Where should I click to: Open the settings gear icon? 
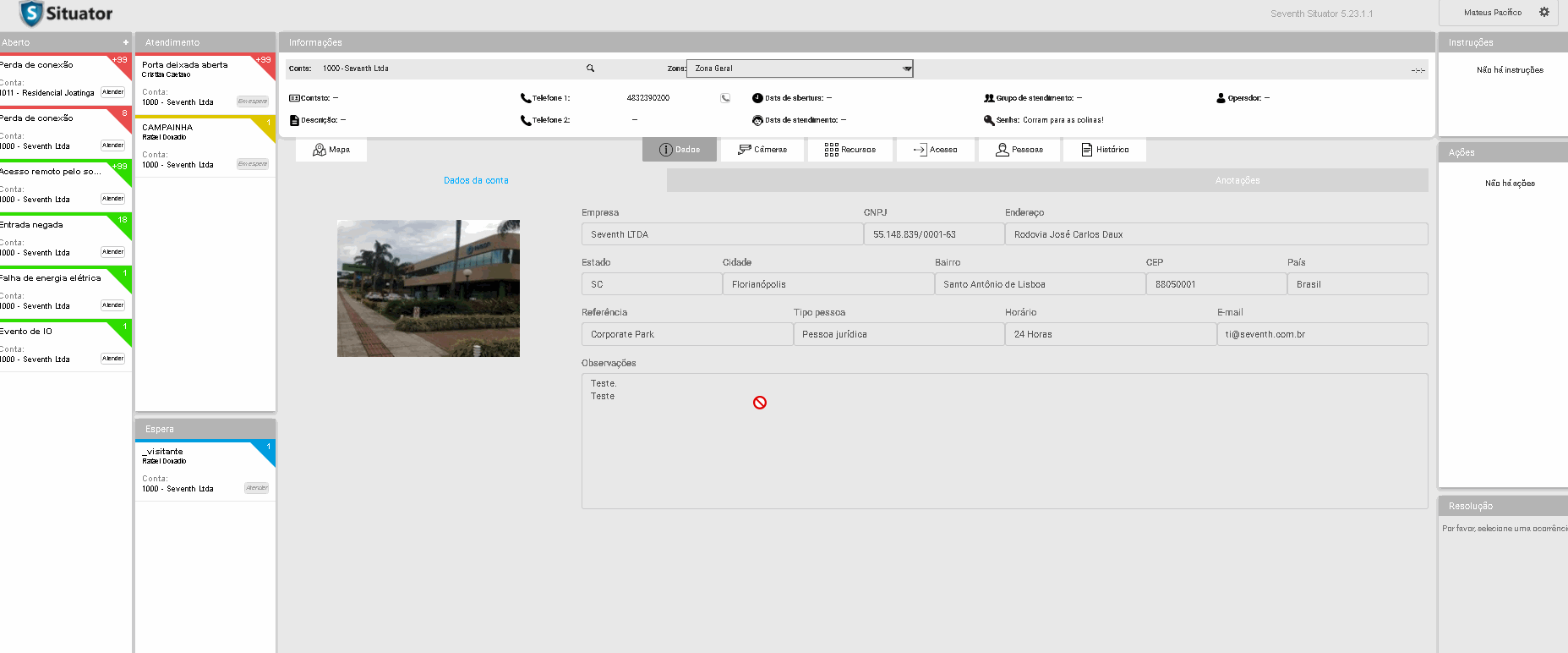(x=1544, y=12)
